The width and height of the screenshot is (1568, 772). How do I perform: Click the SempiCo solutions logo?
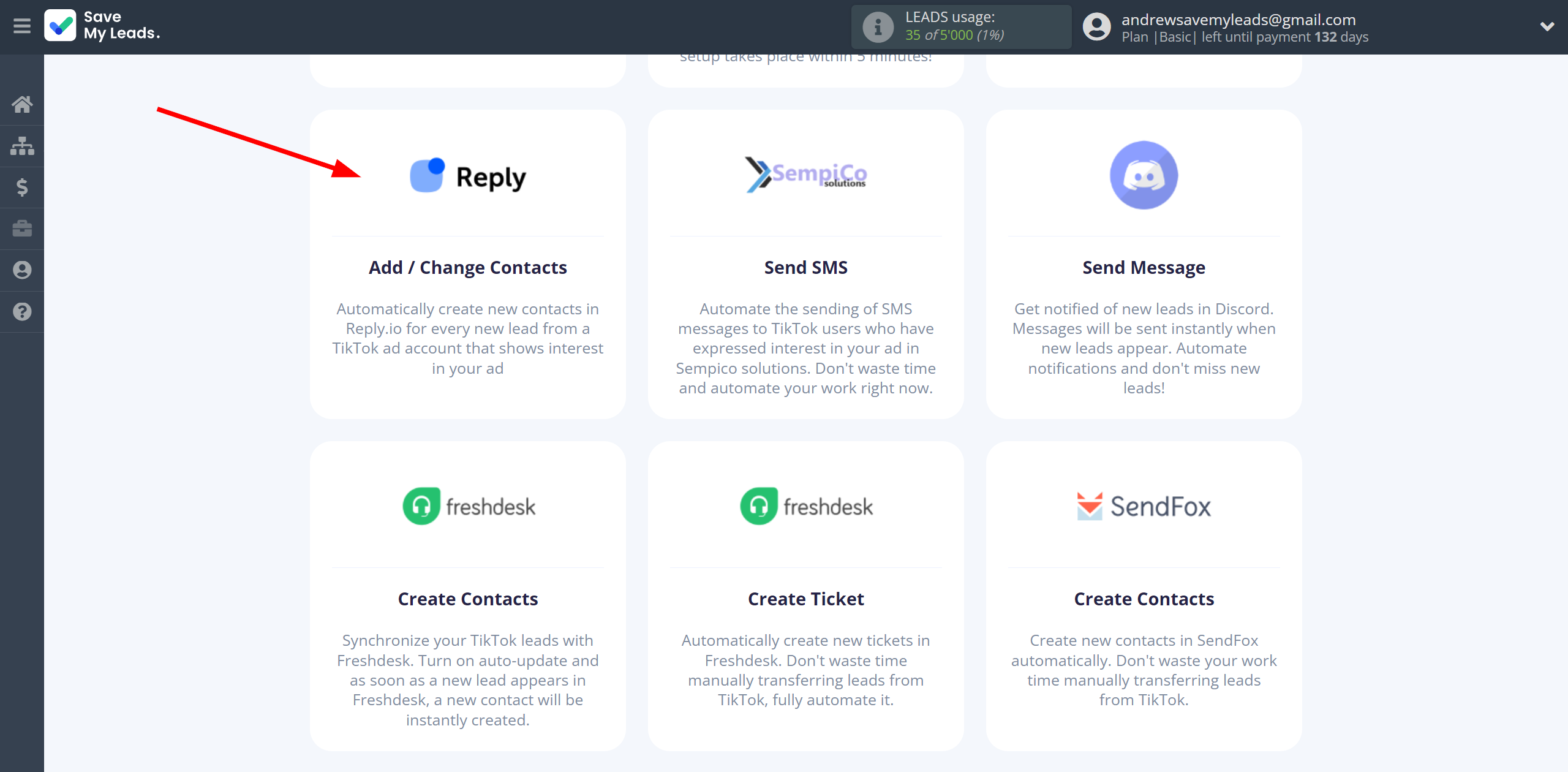[x=805, y=175]
